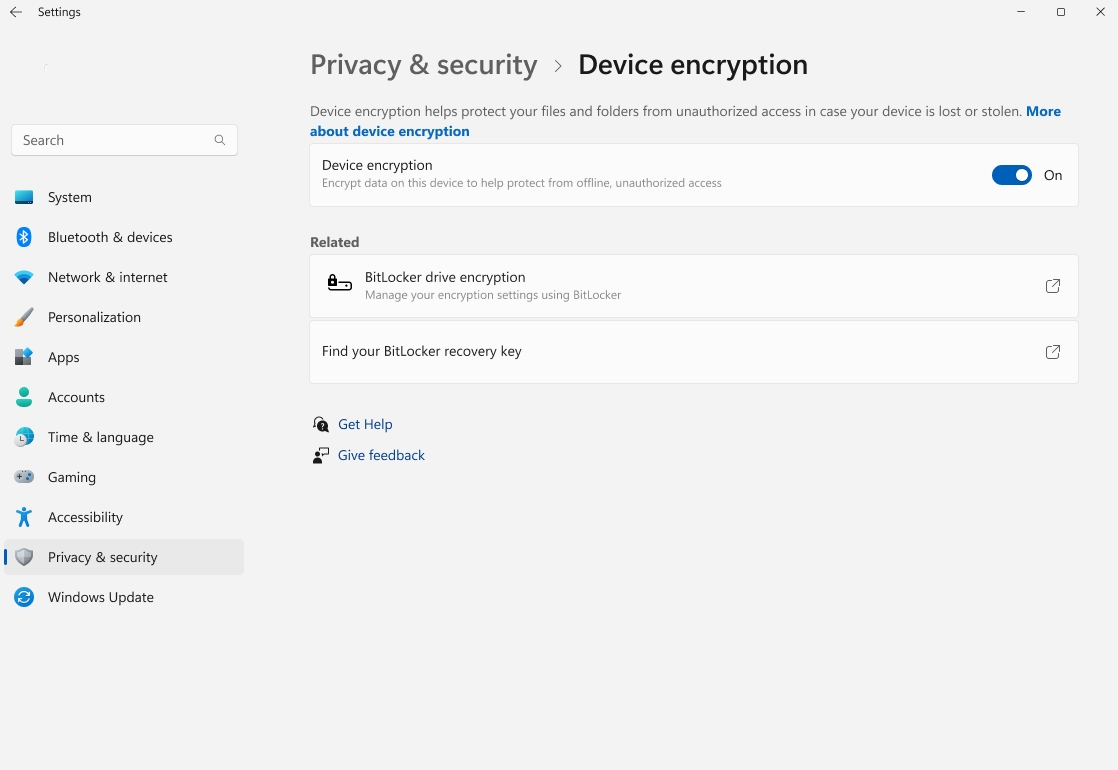Viewport: 1118px width, 770px height.
Task: Navigate back using the Privacy & security breadcrumb
Action: pos(423,64)
